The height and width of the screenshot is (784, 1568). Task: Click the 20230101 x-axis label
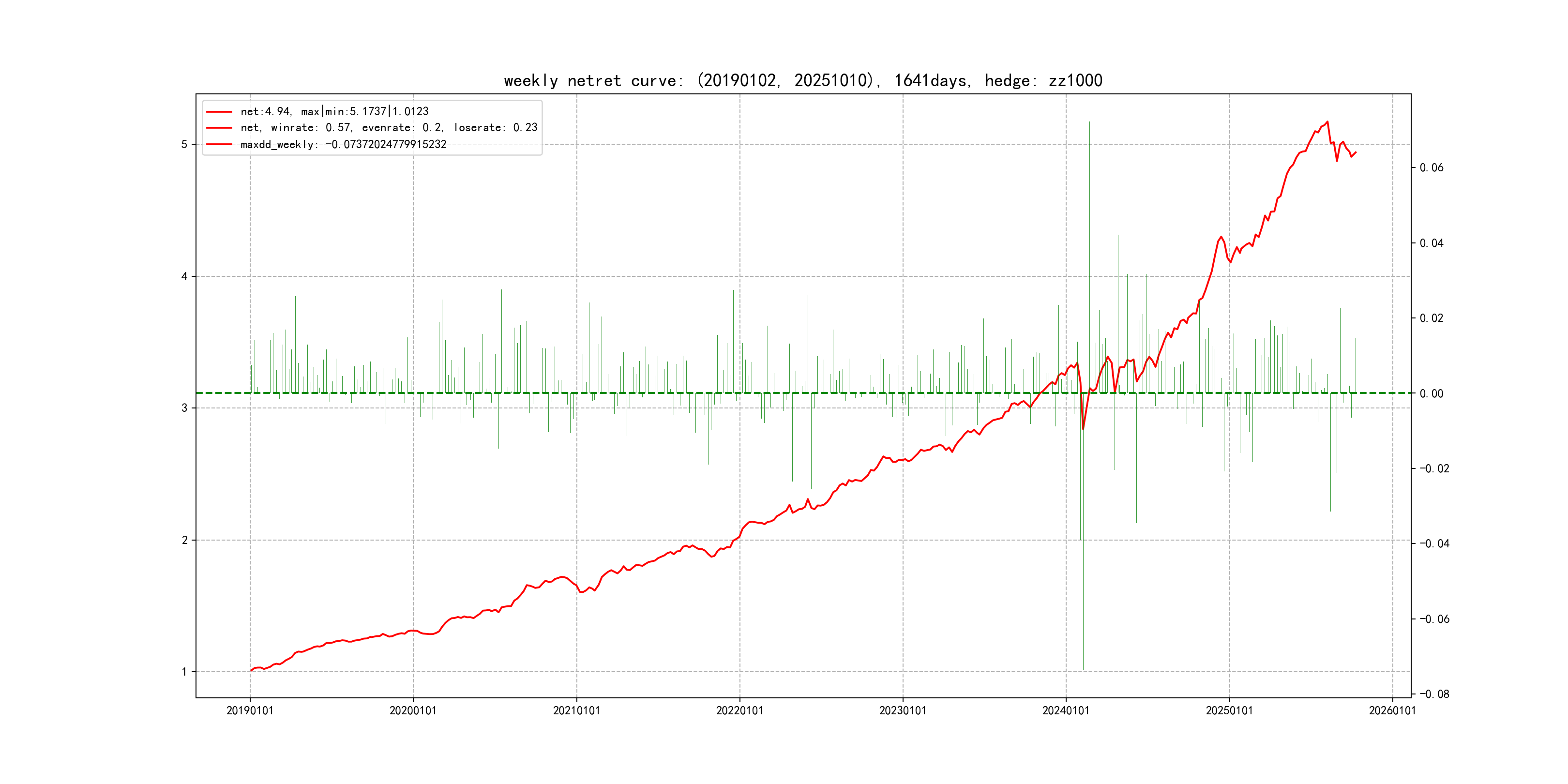903,710
